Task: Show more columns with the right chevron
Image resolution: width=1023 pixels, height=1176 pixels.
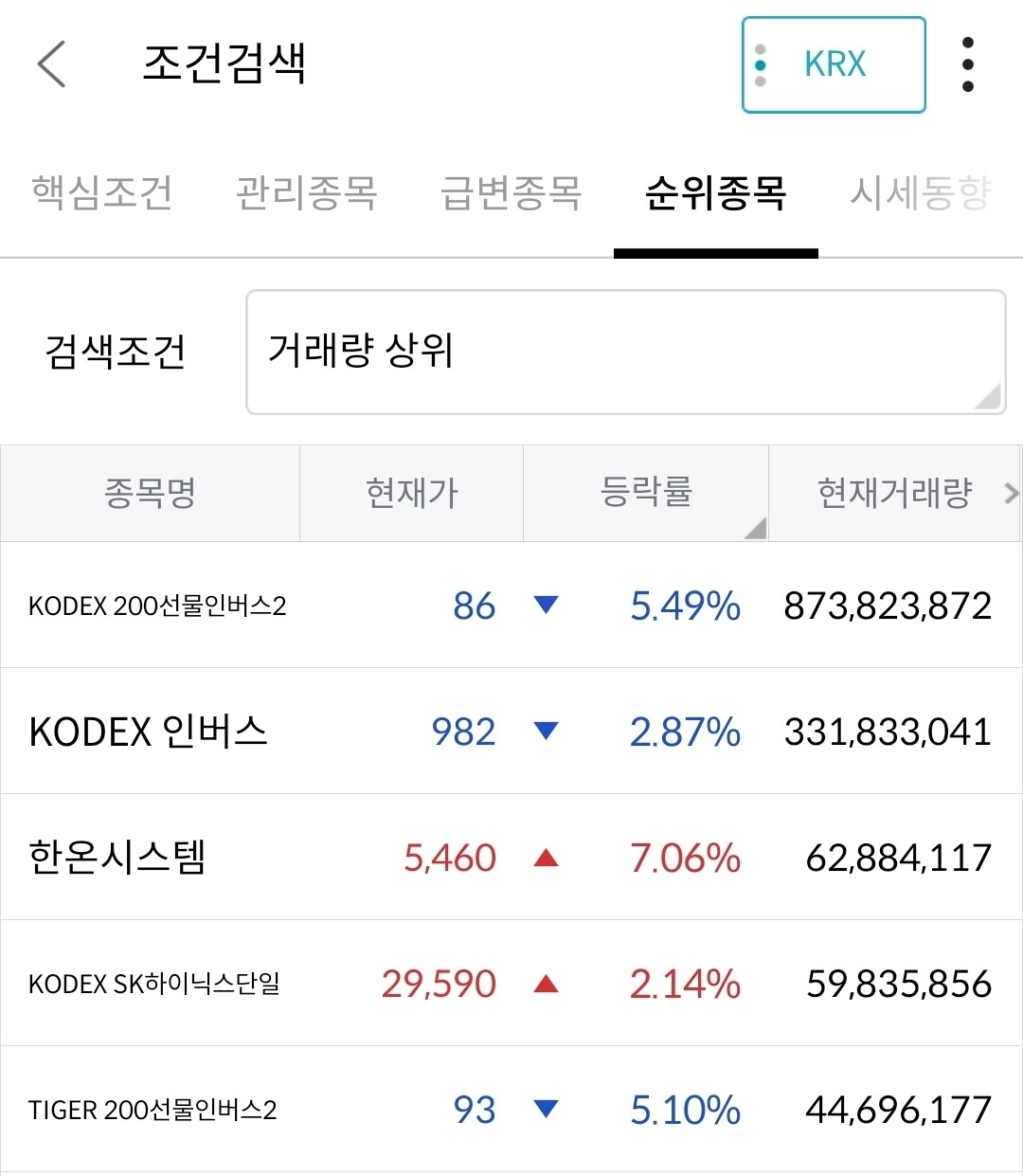Action: point(1011,493)
